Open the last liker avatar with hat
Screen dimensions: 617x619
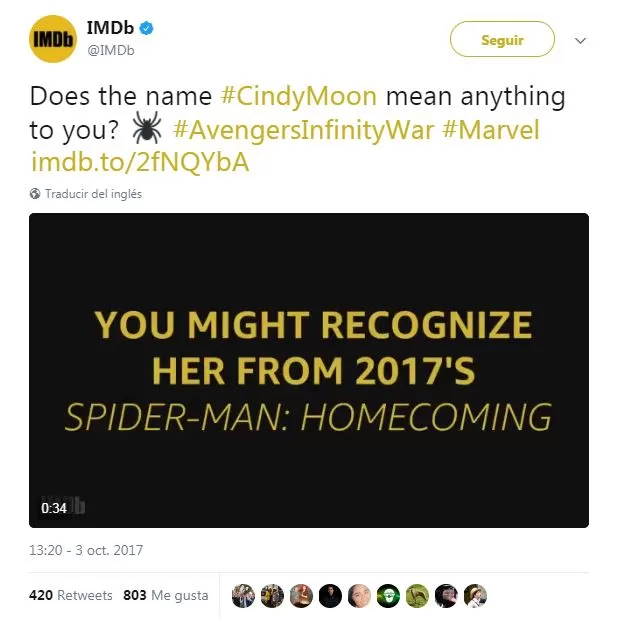coord(475,595)
